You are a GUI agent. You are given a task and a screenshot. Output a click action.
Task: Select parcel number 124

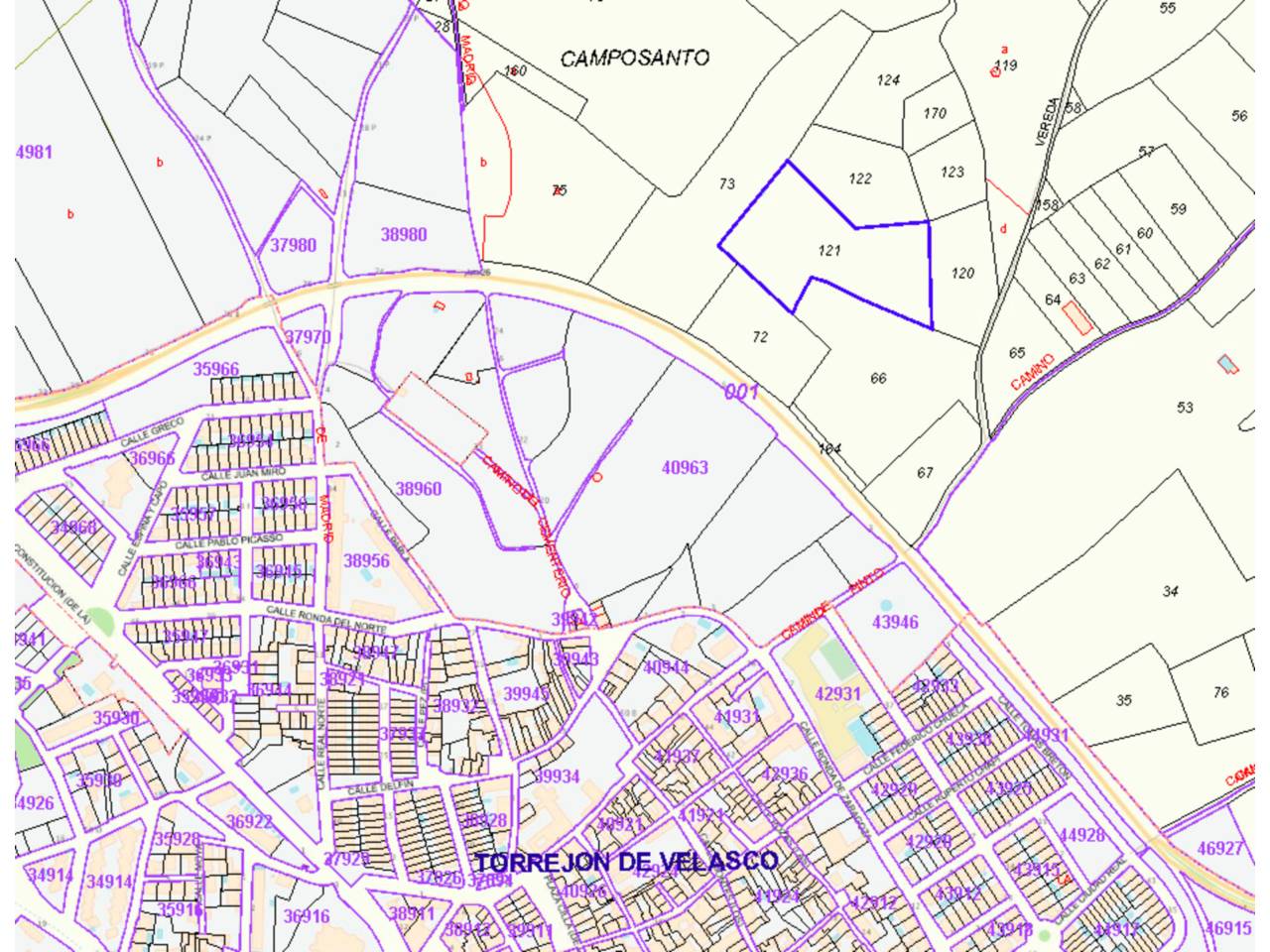(x=888, y=80)
